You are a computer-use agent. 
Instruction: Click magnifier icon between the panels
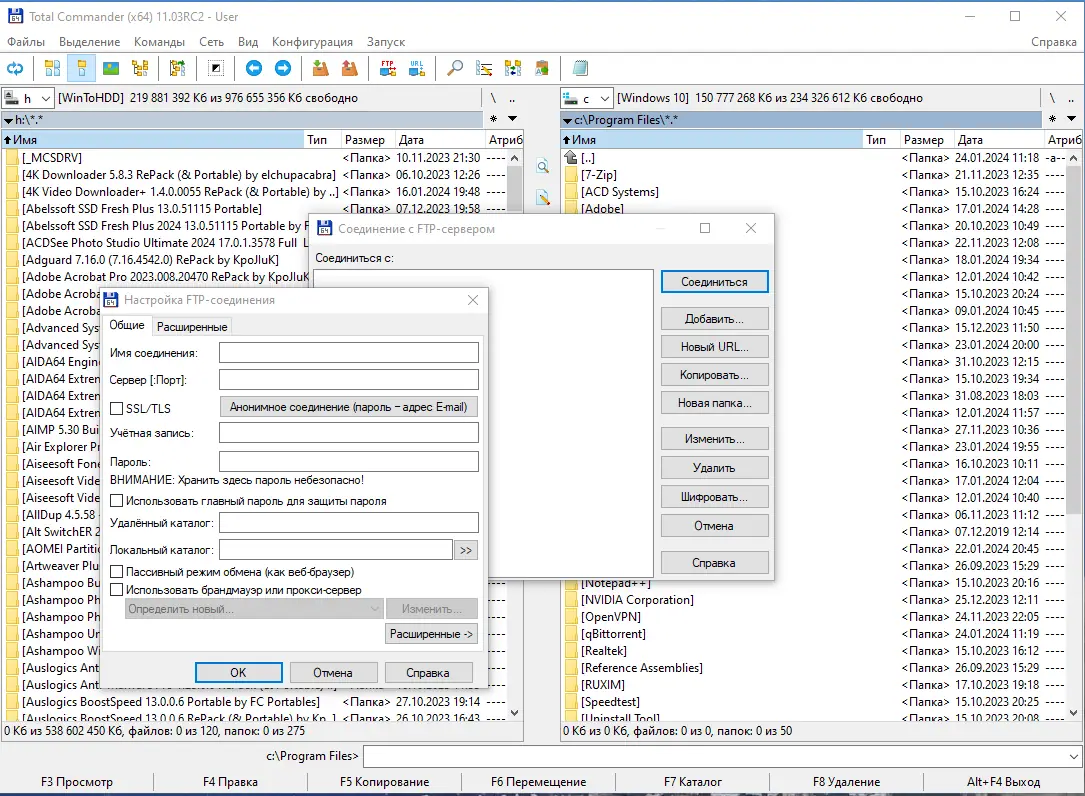(542, 166)
